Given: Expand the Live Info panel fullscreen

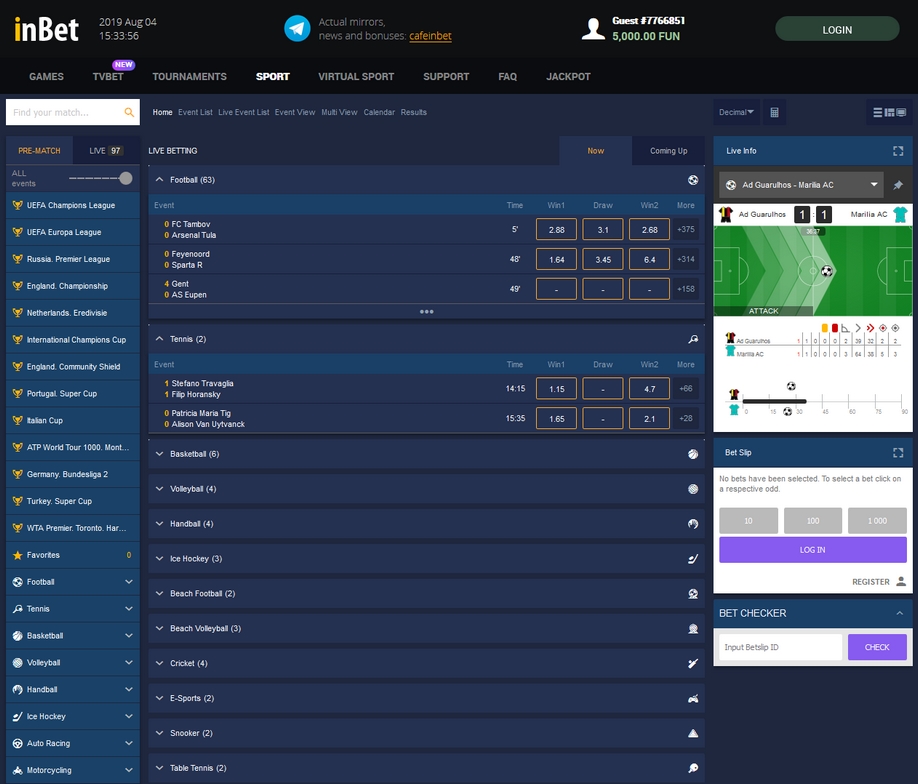Looking at the screenshot, I should (x=898, y=151).
